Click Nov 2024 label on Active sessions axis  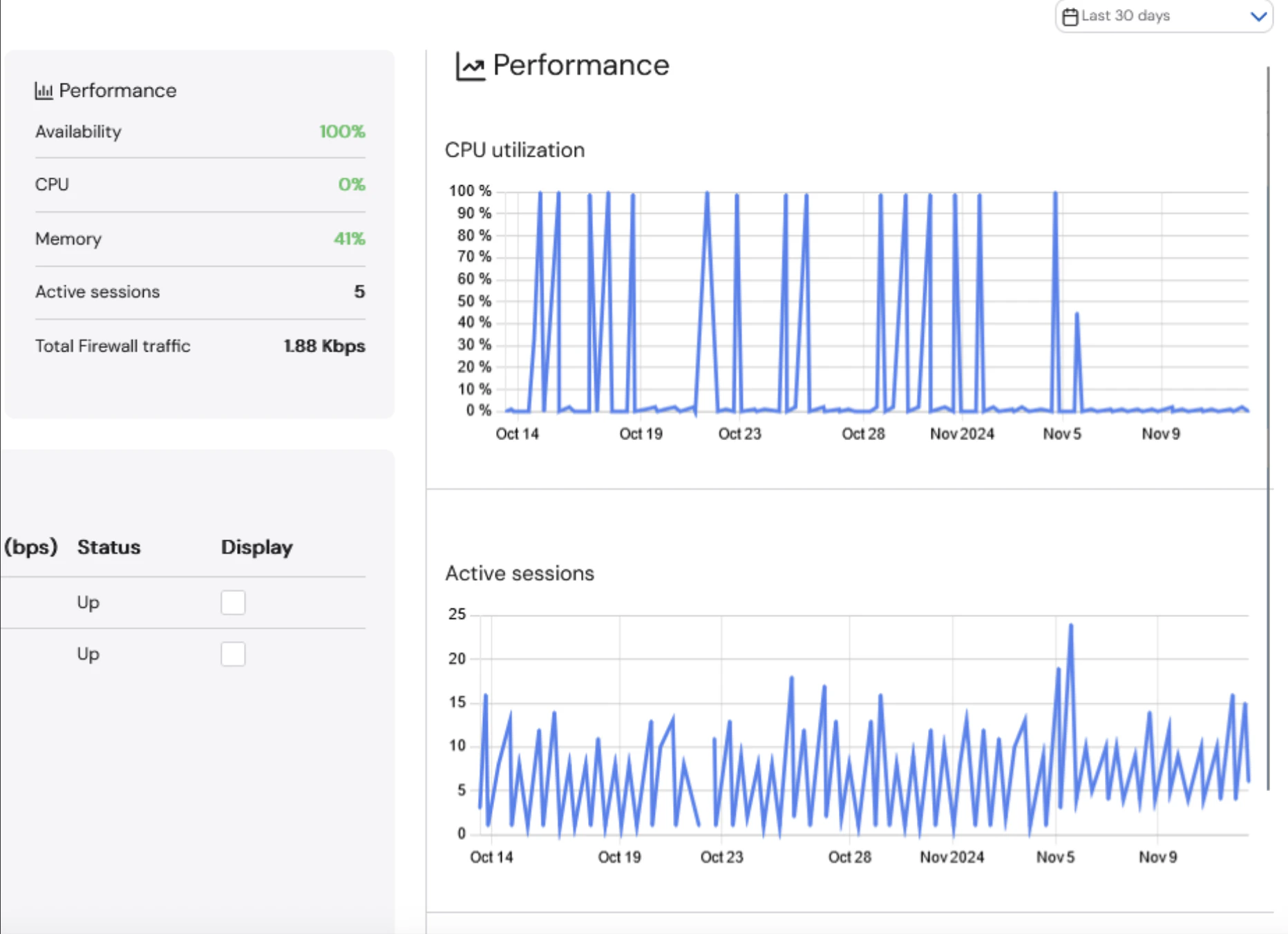pyautogui.click(x=951, y=857)
